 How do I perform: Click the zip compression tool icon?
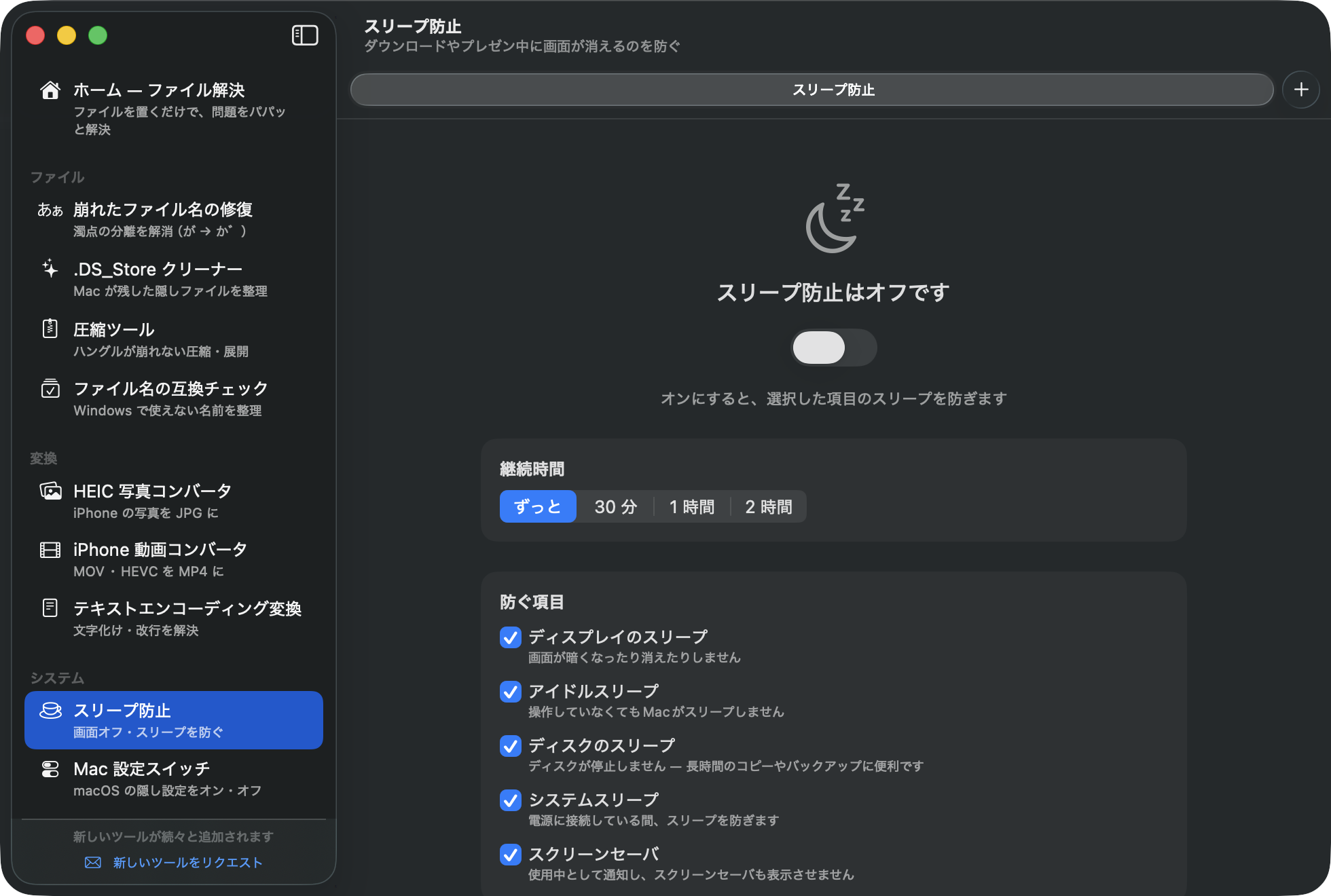tap(50, 329)
